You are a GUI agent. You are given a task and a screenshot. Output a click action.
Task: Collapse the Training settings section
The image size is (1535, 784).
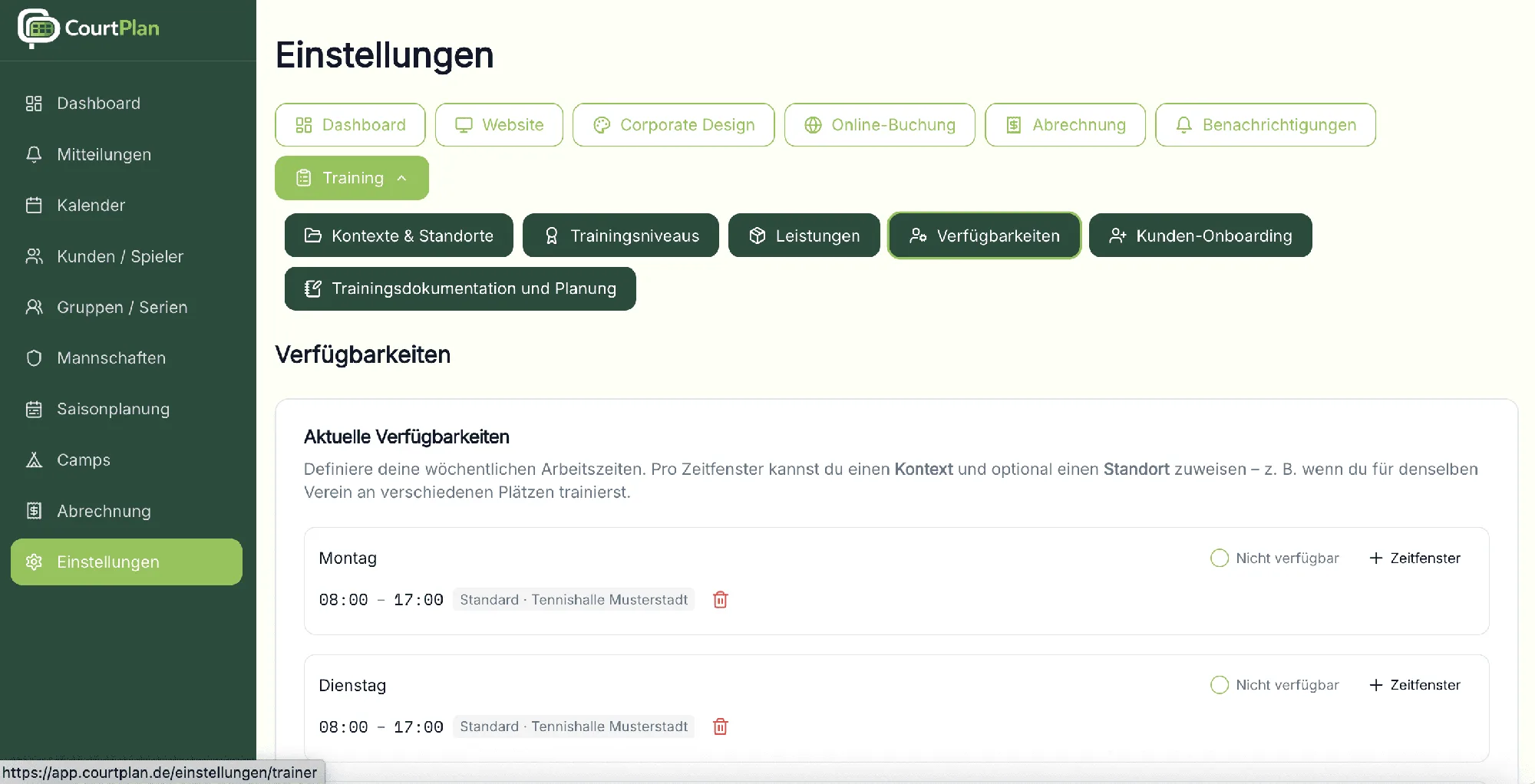[352, 178]
